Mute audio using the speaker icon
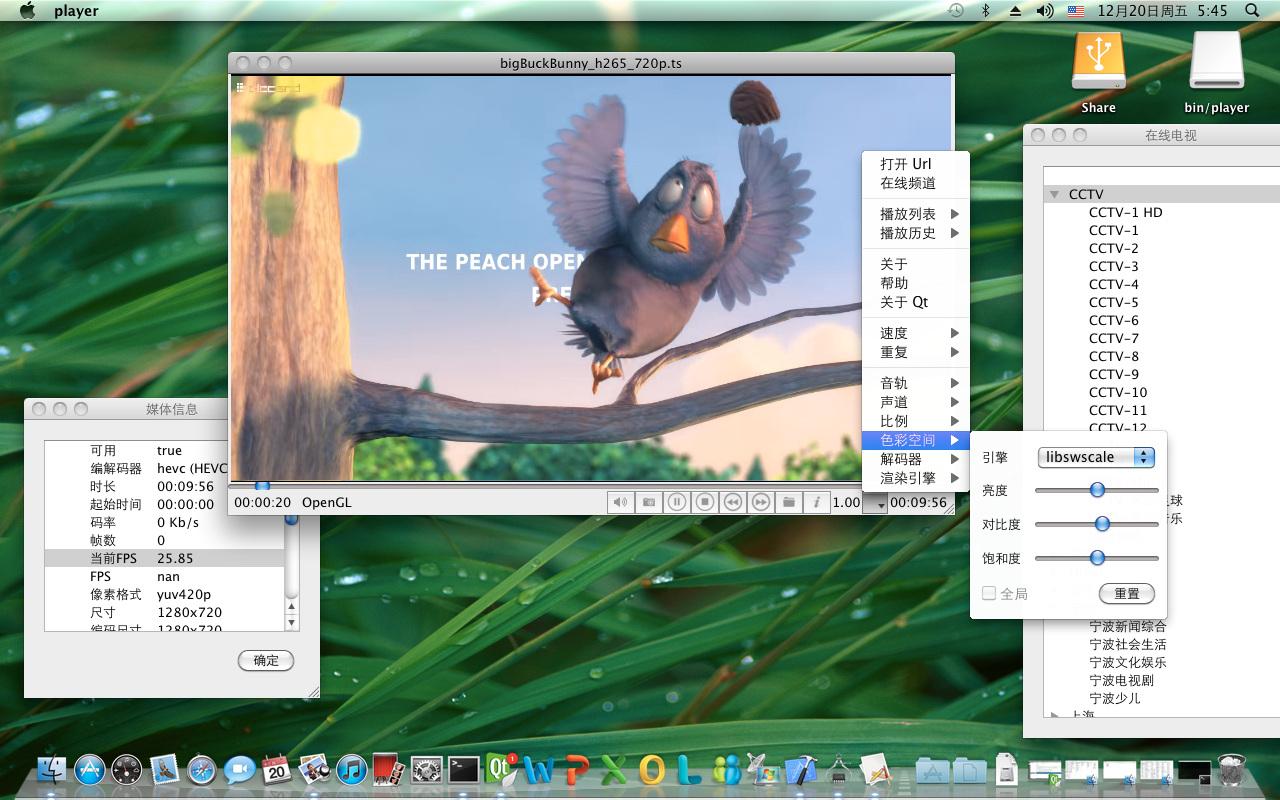 point(621,501)
